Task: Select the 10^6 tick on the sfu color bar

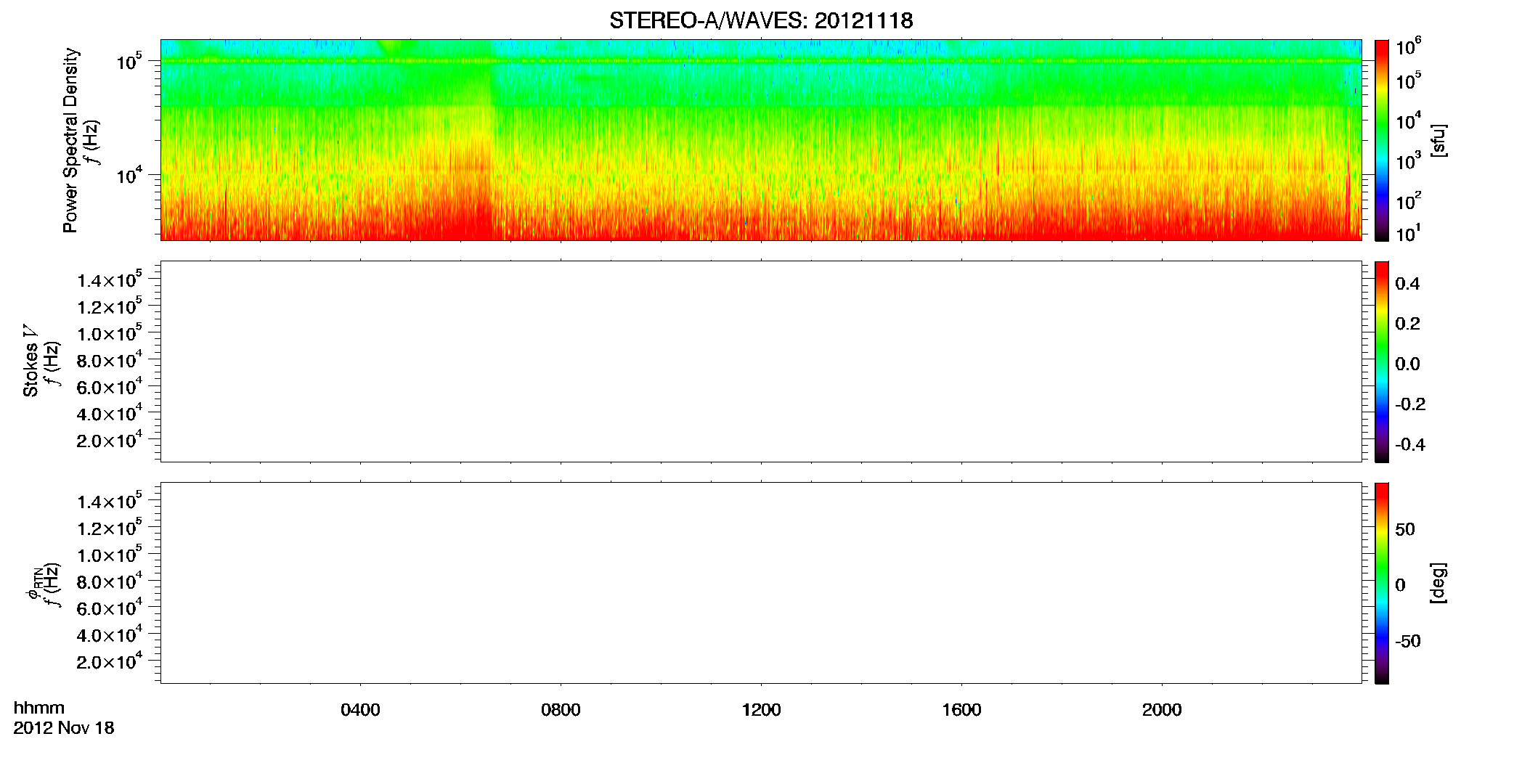Action: click(x=1409, y=47)
